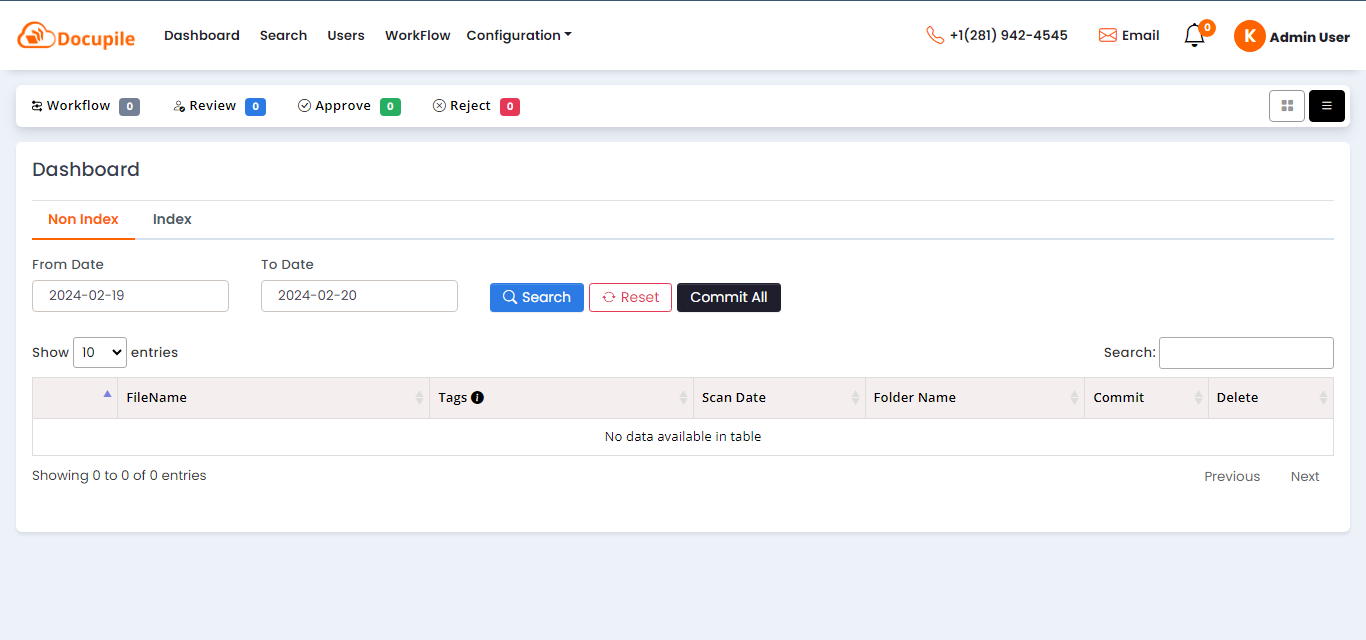This screenshot has width=1366, height=640.
Task: Sort table by FileName column
Action: pos(273,398)
